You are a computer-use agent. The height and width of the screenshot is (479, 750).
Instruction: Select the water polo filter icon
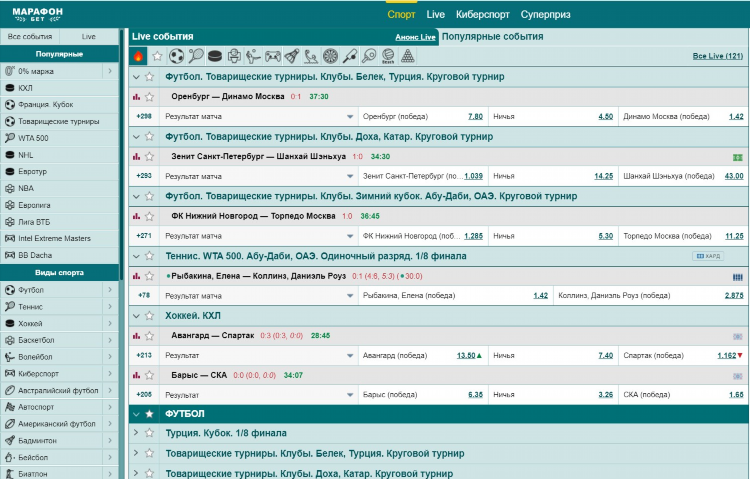click(311, 56)
